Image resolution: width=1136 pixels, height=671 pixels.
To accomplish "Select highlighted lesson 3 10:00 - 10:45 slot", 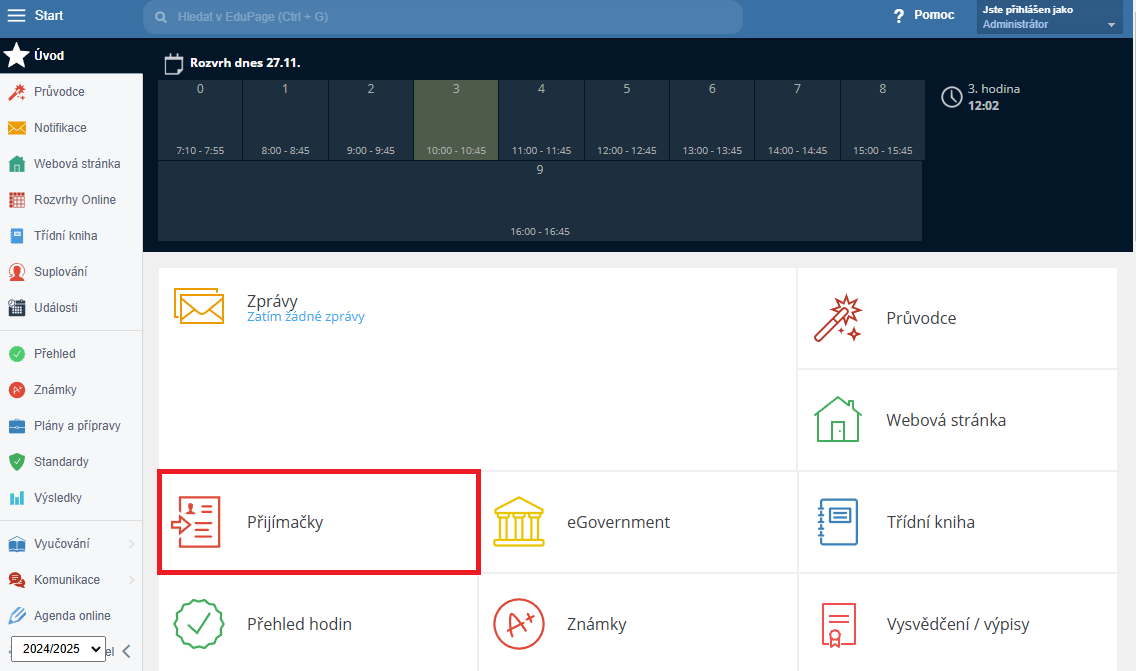I will [456, 120].
